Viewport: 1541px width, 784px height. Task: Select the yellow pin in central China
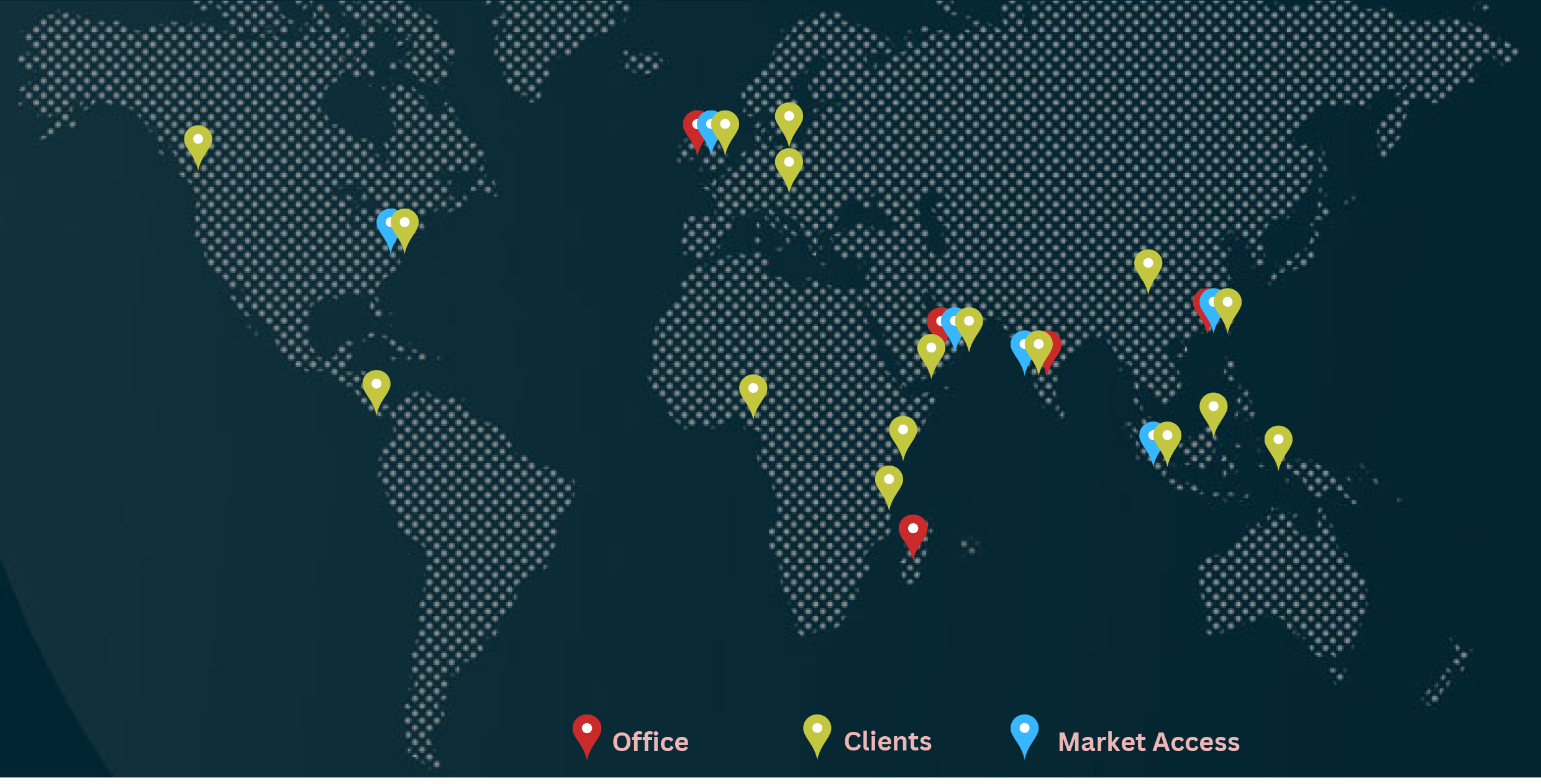pyautogui.click(x=1148, y=266)
